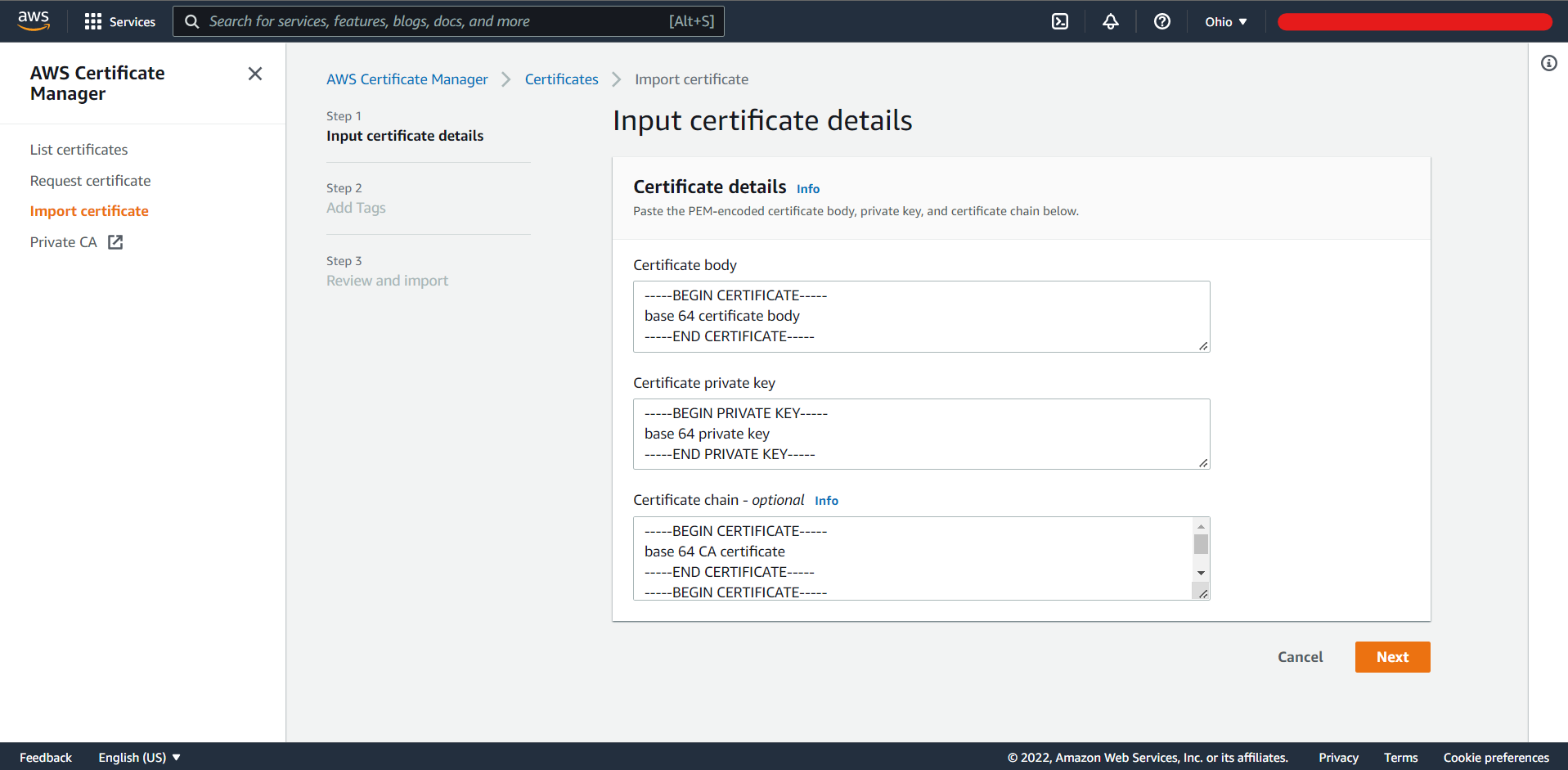Open the Privacy footer link
Image resolution: width=1568 pixels, height=770 pixels.
pos(1338,758)
